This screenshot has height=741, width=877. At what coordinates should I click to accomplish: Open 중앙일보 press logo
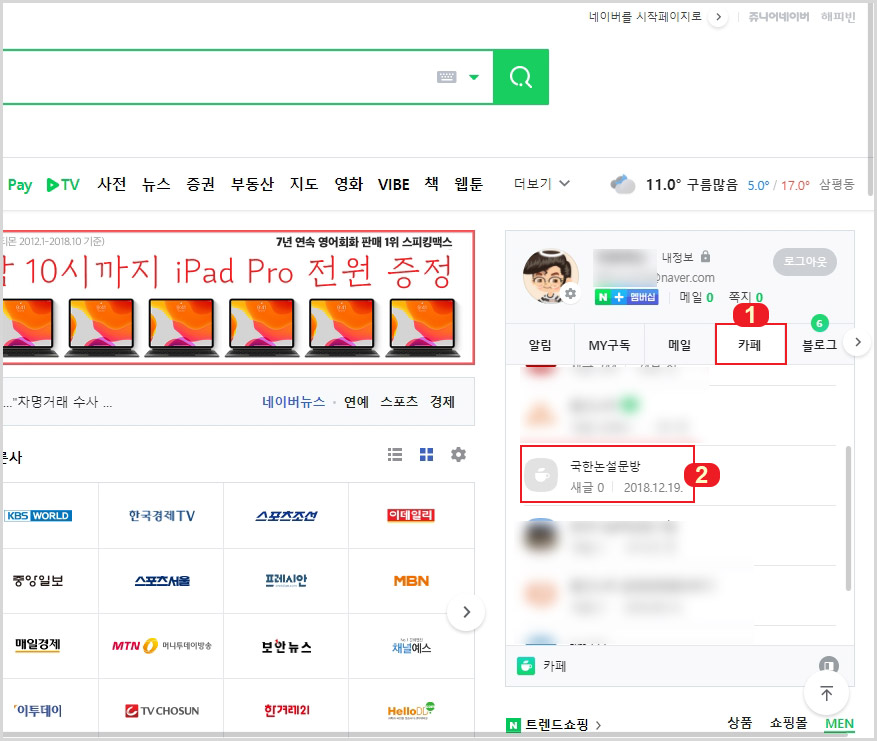[38, 580]
